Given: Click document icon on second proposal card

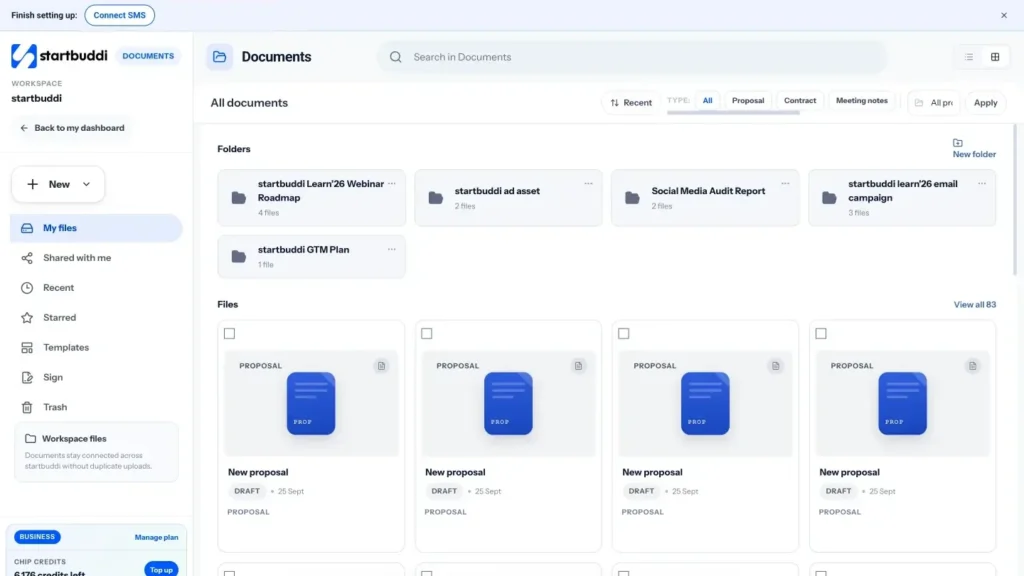Looking at the screenshot, I should pos(579,366).
